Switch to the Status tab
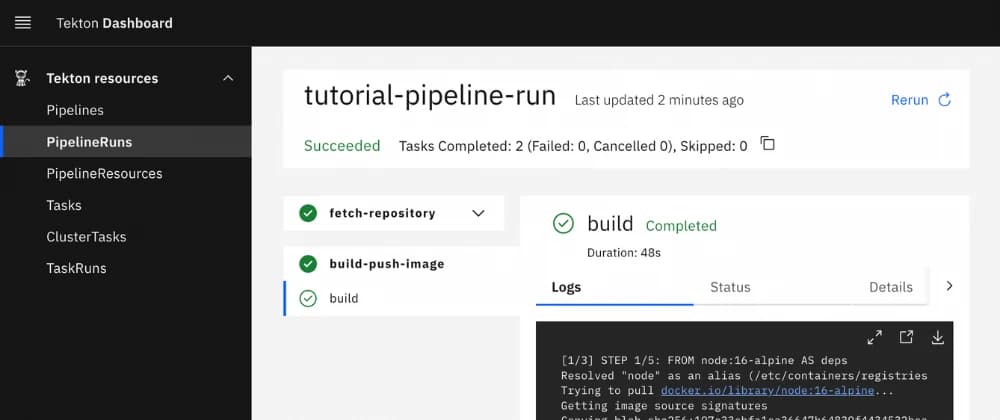1000x420 pixels. coord(730,287)
